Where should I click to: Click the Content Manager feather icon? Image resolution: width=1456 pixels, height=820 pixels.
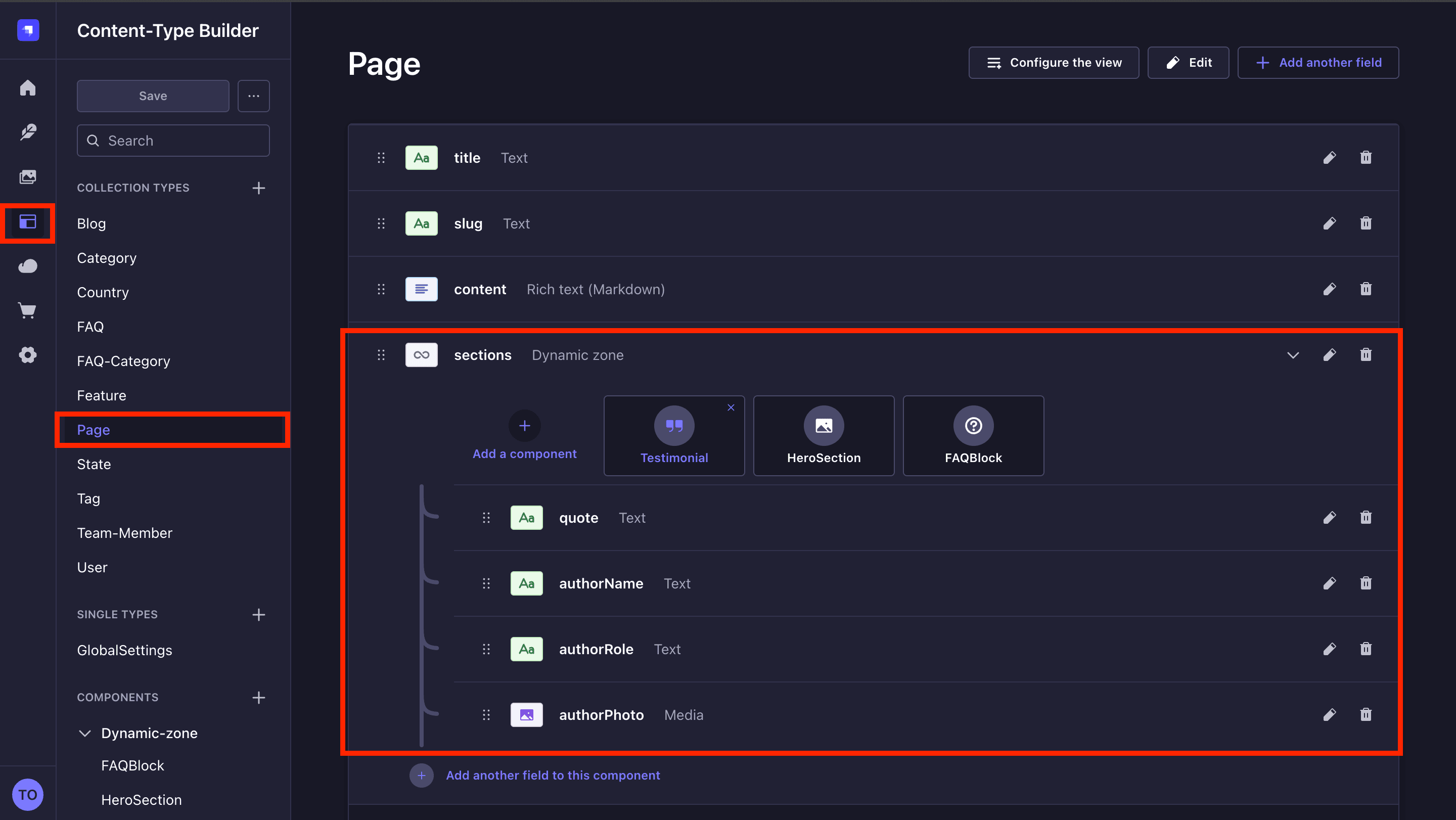click(27, 132)
